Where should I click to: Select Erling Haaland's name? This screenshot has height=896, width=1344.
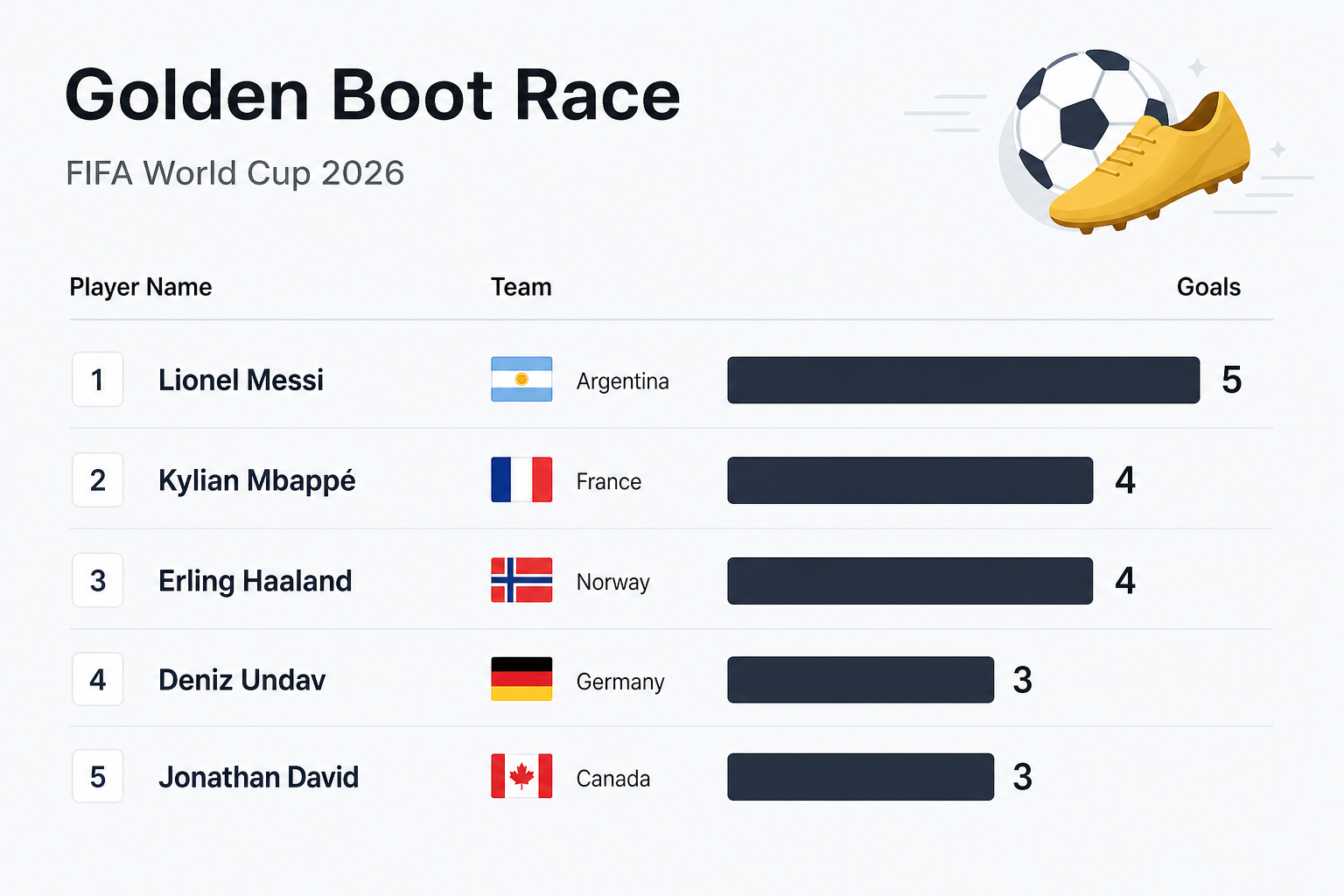255,581
